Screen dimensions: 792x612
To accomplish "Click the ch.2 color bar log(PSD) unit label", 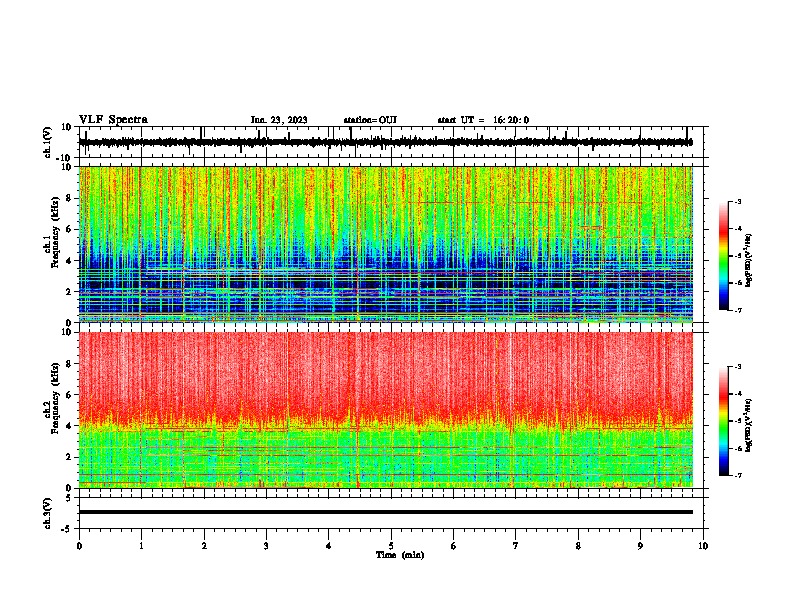I will (x=749, y=425).
